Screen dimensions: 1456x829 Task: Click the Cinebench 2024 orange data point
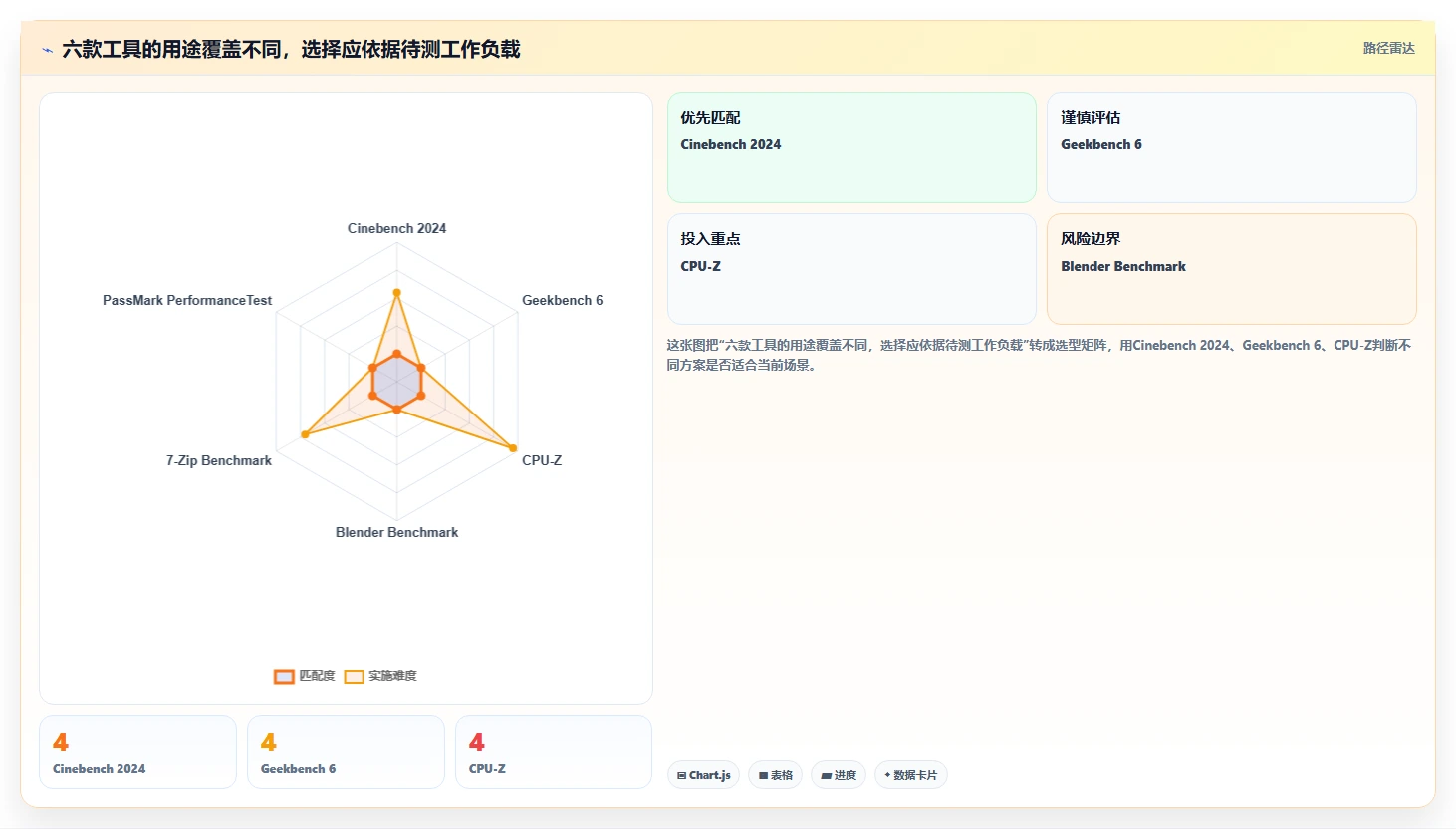tap(396, 293)
